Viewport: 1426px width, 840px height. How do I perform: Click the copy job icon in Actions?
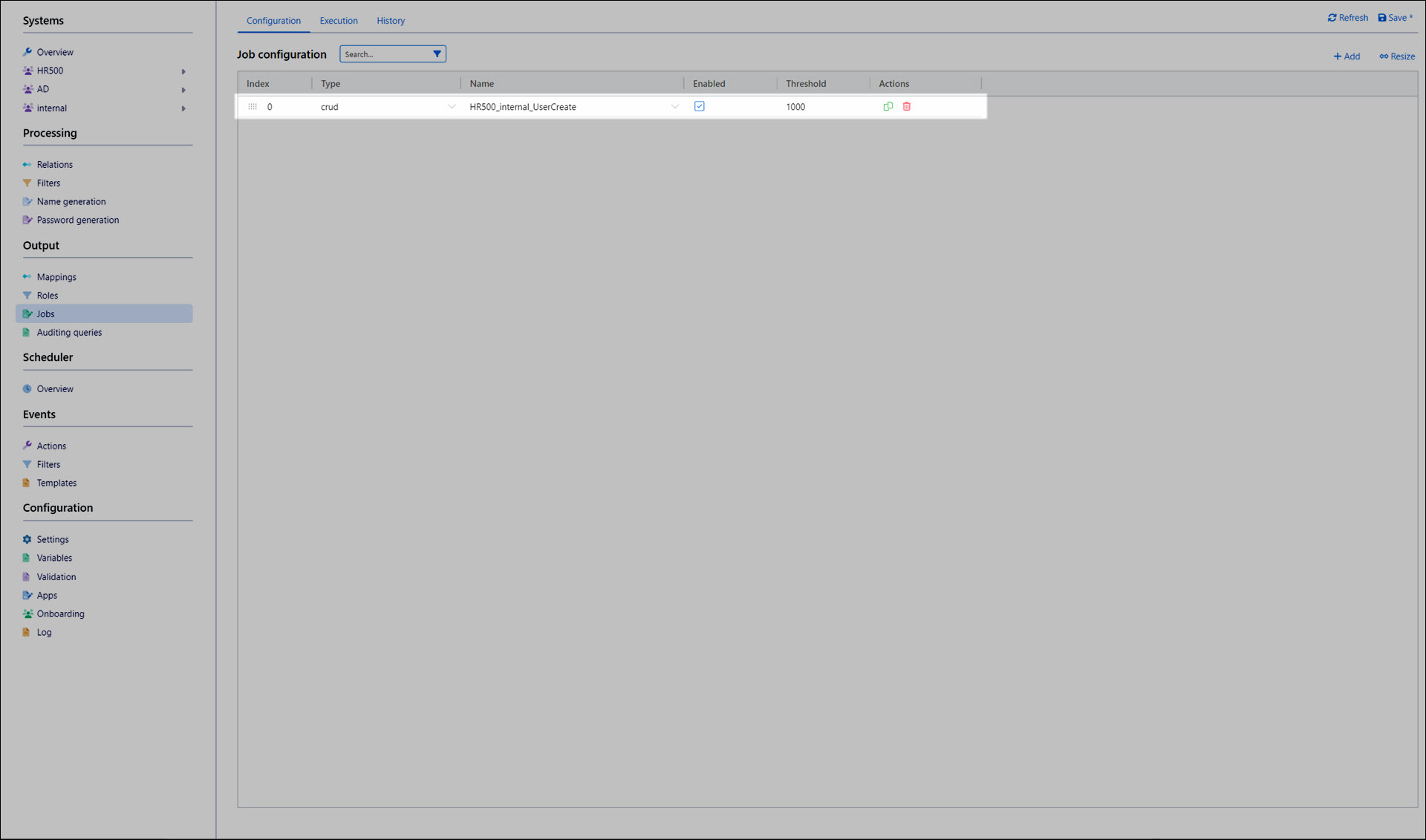click(x=888, y=106)
